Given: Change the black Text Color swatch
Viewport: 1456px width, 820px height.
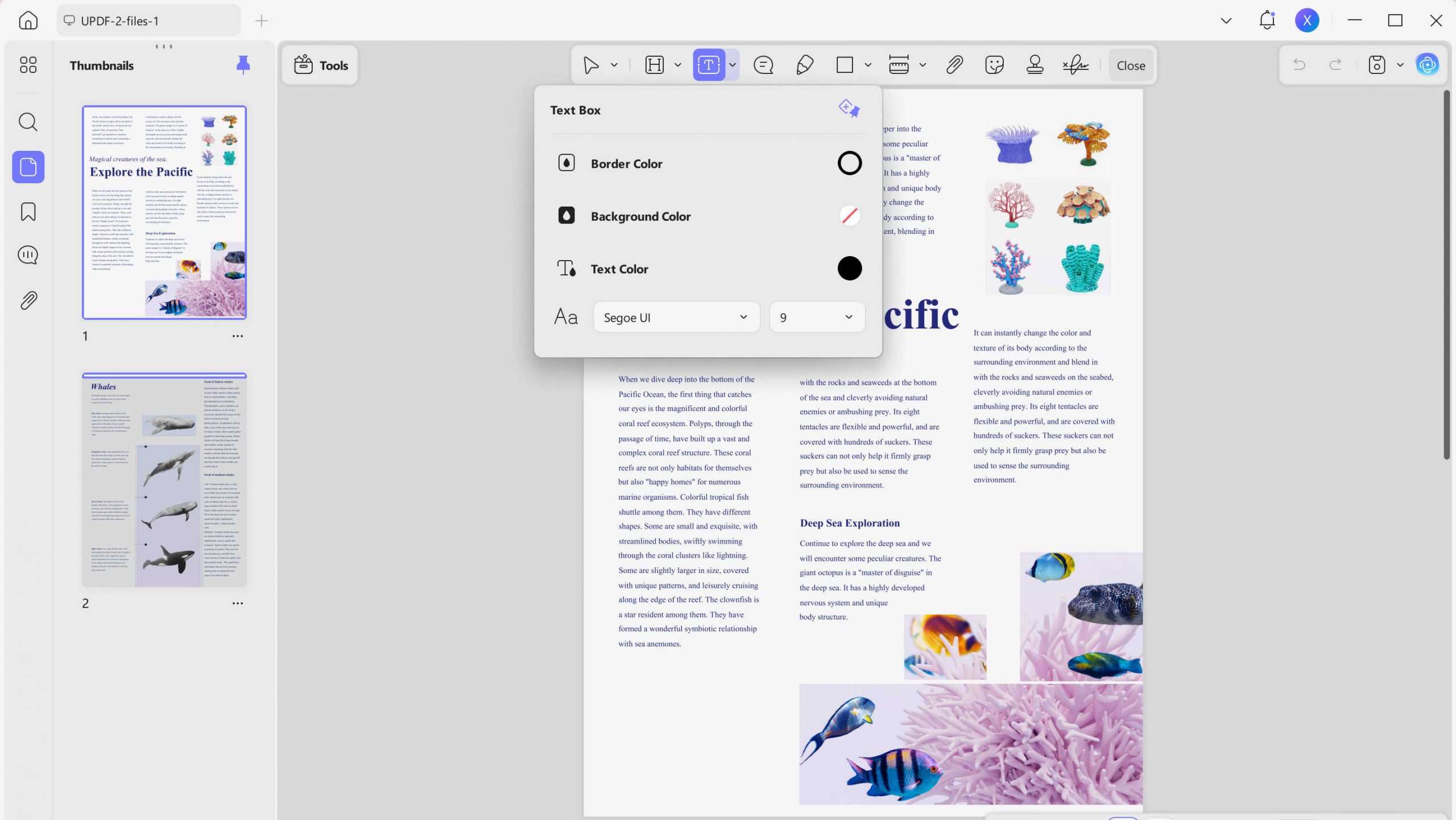Looking at the screenshot, I should tap(849, 269).
